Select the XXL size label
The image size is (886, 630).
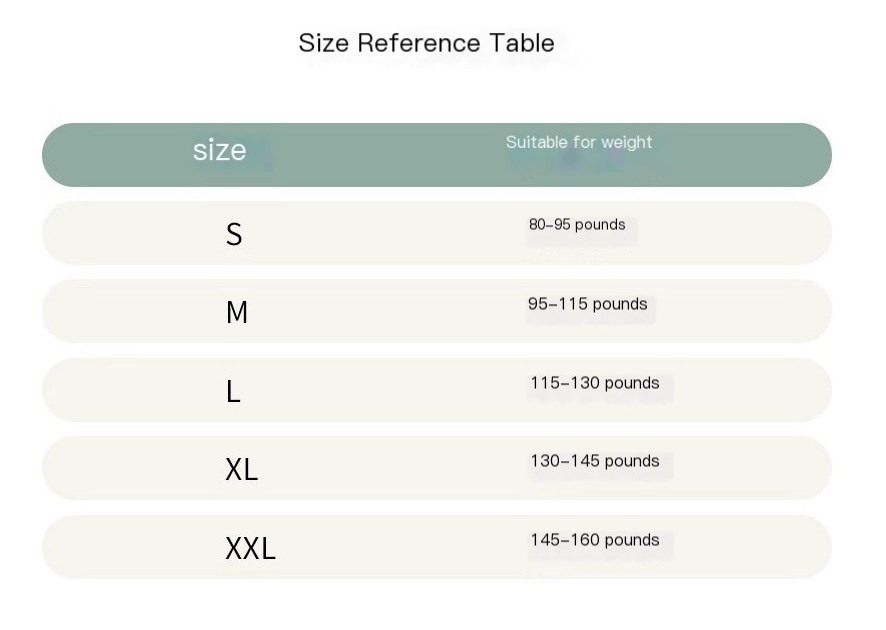(250, 548)
